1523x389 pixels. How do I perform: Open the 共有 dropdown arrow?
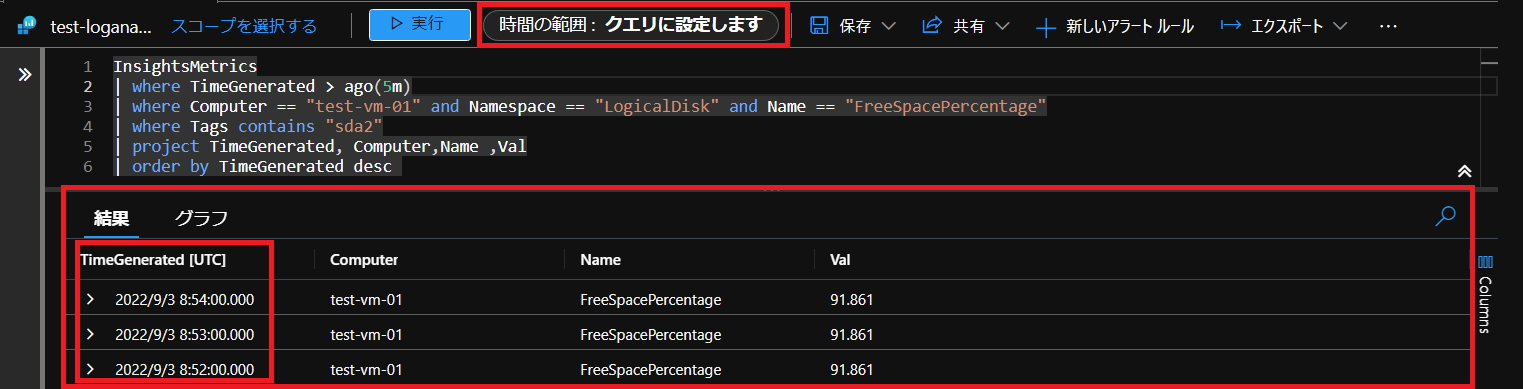(1002, 27)
